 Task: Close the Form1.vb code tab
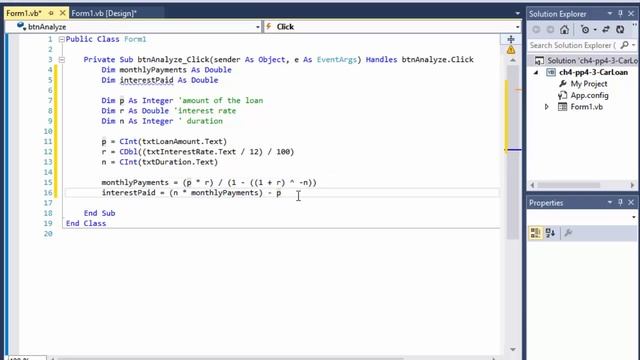tap(62, 13)
